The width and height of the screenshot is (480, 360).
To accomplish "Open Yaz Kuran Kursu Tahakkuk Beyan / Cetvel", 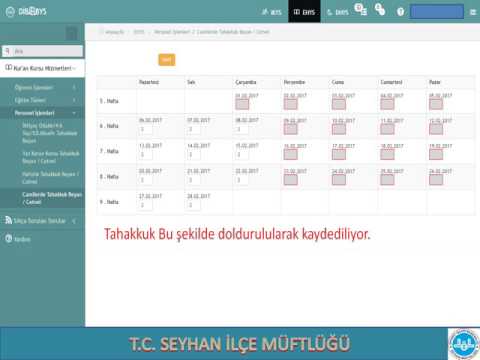I will point(51,157).
